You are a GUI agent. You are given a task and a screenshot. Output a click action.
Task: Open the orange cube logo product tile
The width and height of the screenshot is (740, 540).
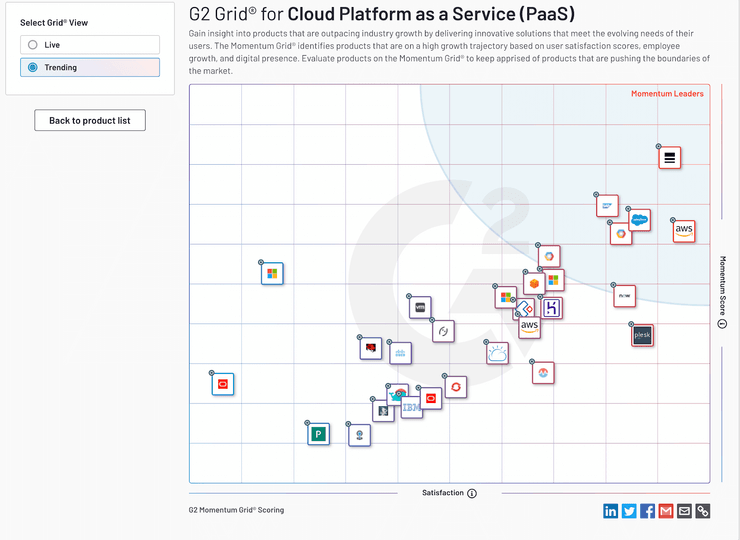[x=534, y=284]
